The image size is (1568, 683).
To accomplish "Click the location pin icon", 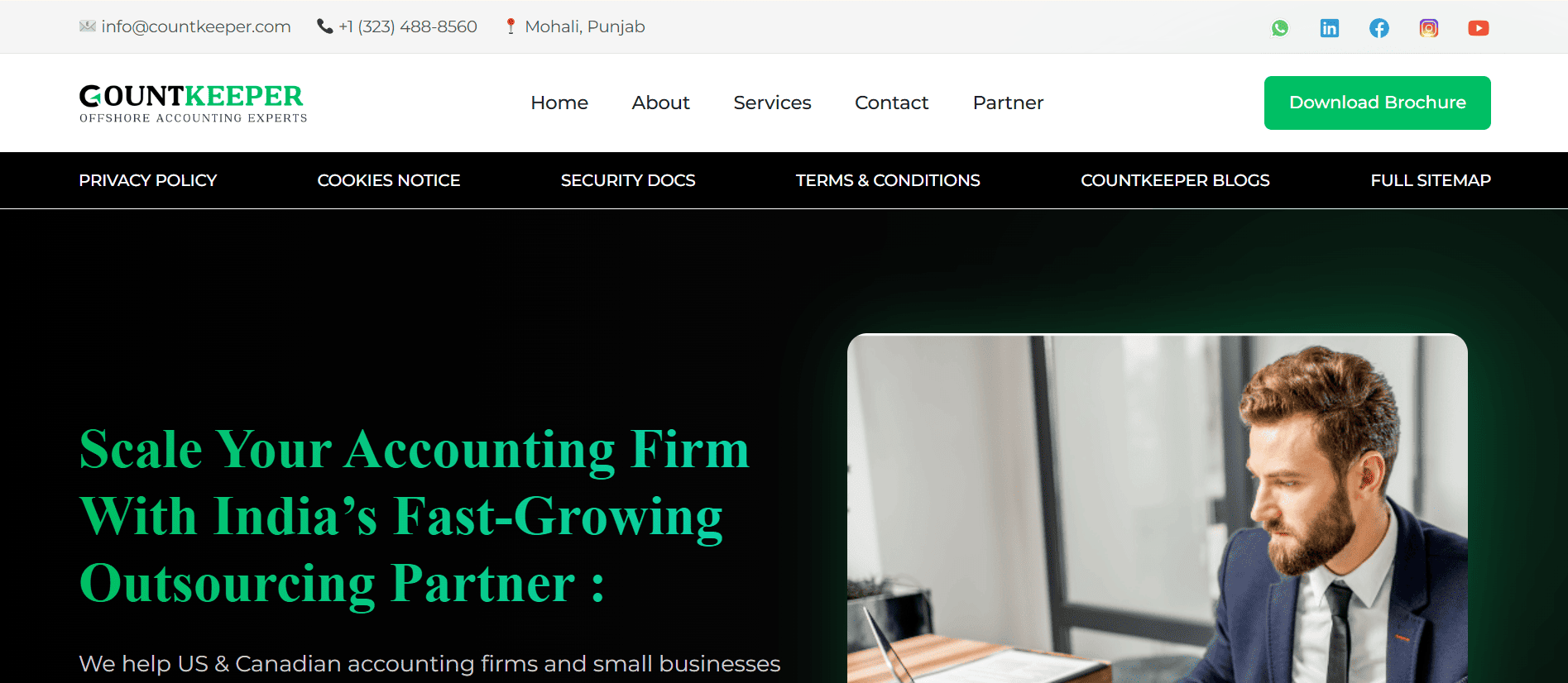I will click(511, 26).
